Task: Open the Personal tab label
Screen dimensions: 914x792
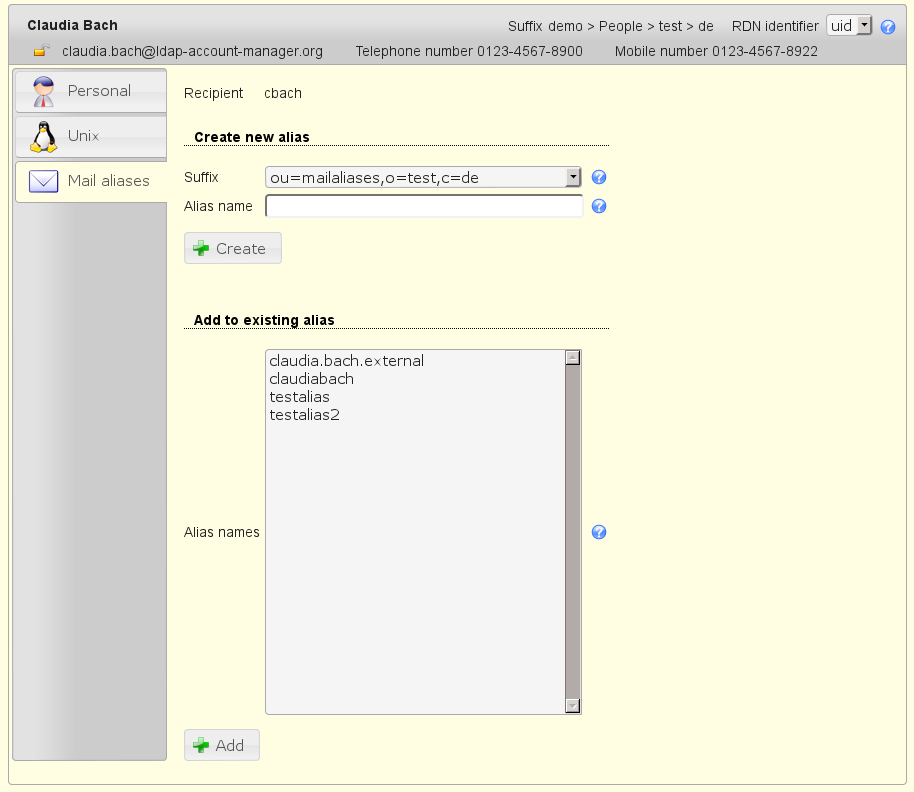Action: (99, 91)
